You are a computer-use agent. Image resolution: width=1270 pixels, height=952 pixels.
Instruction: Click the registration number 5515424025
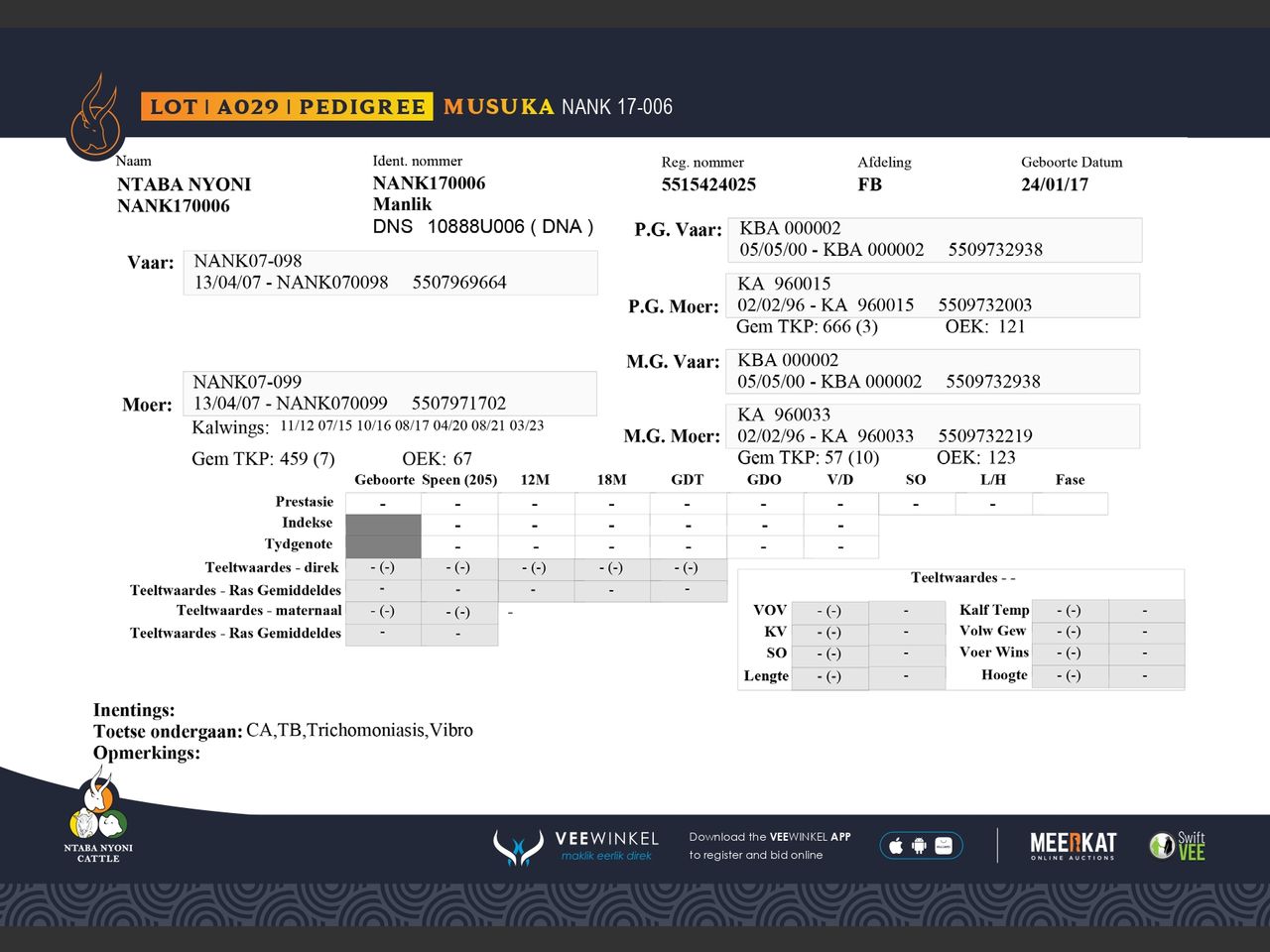pyautogui.click(x=708, y=184)
